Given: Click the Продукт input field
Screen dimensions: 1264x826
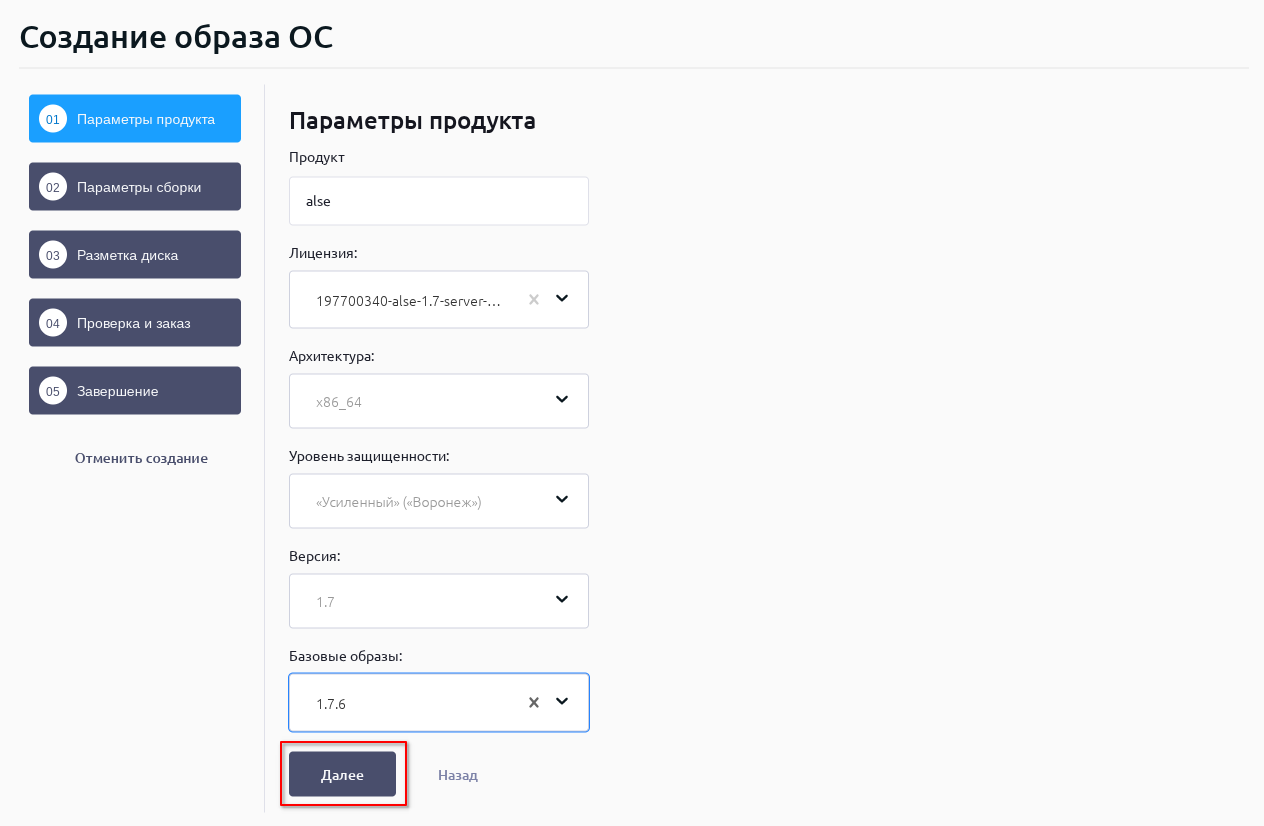Looking at the screenshot, I should (439, 201).
